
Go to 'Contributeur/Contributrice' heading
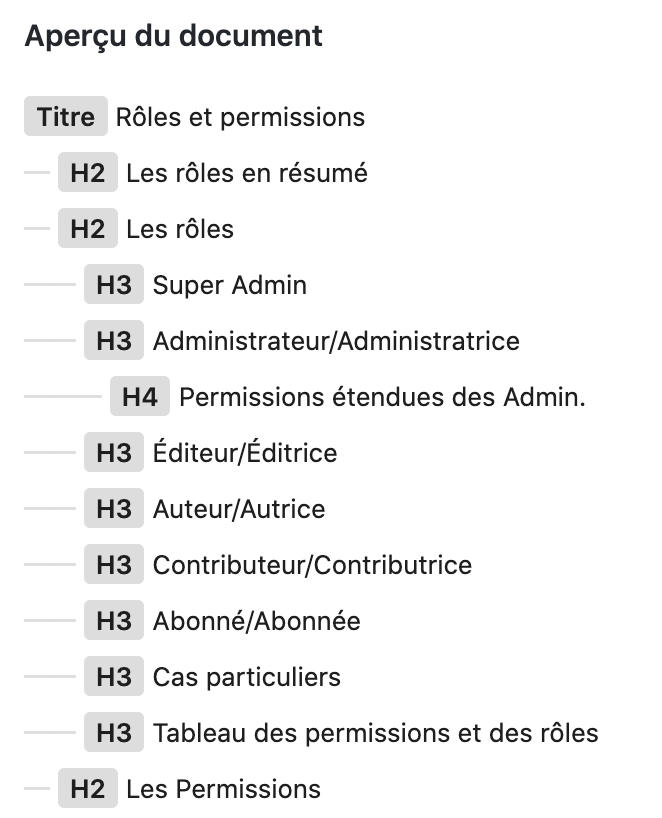[312, 564]
